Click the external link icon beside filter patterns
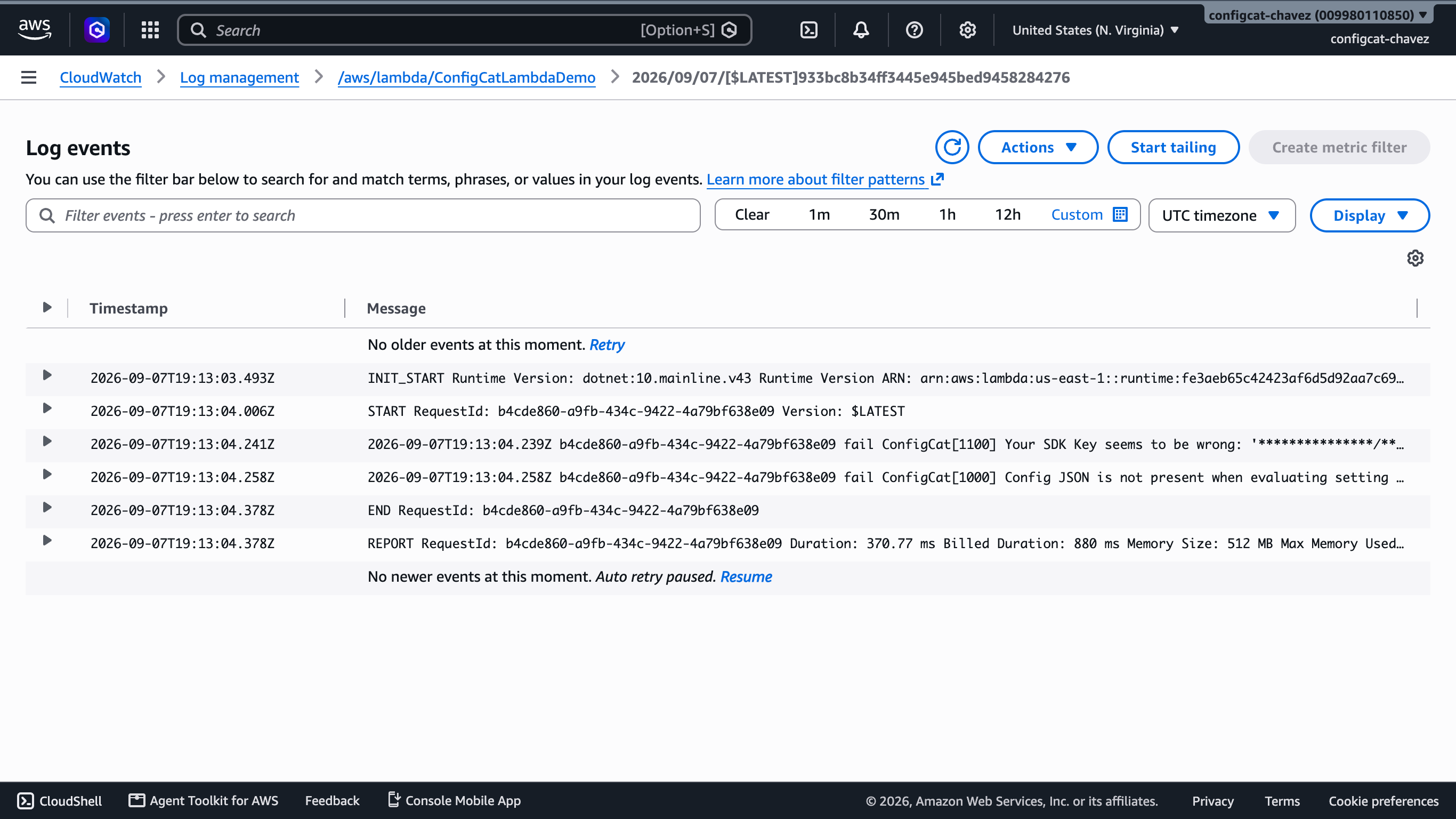Viewport: 1456px width, 819px height. (x=937, y=179)
